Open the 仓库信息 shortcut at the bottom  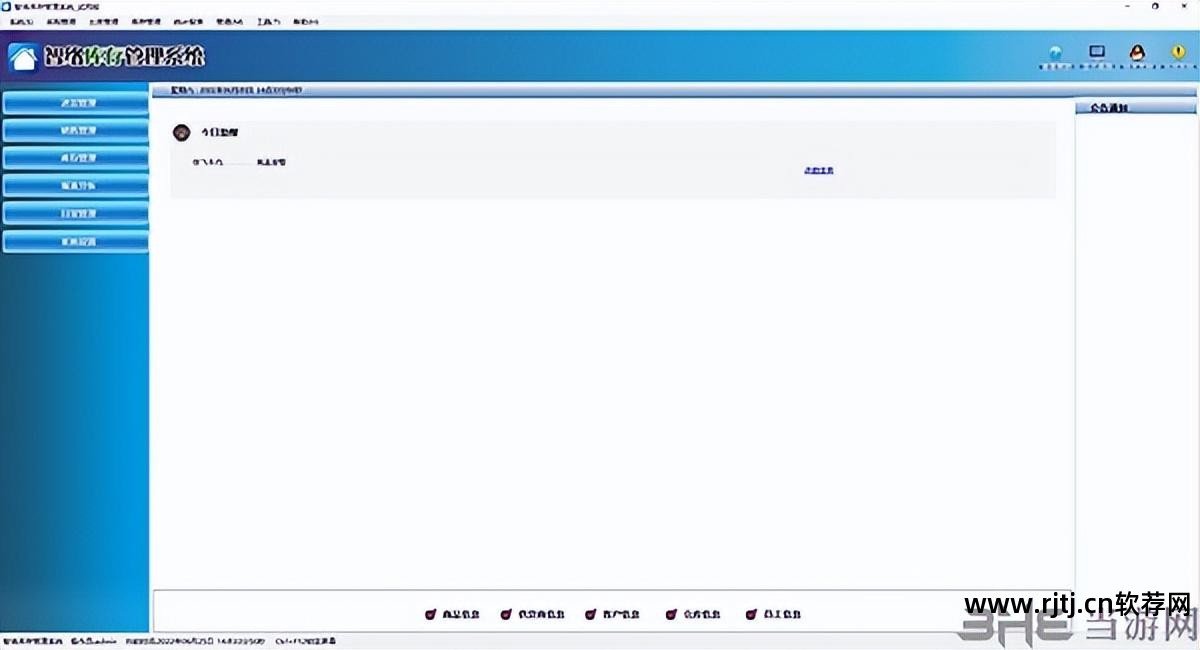[693, 614]
